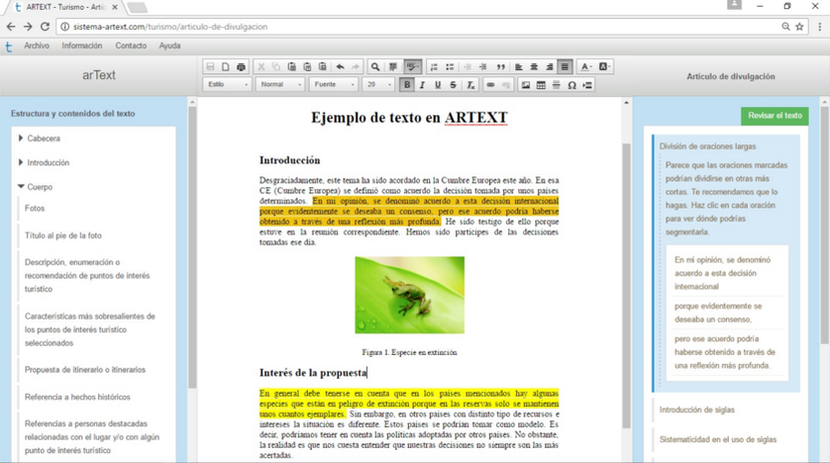This screenshot has height=463, width=830.
Task: Align the text to the left
Action: [x=519, y=67]
